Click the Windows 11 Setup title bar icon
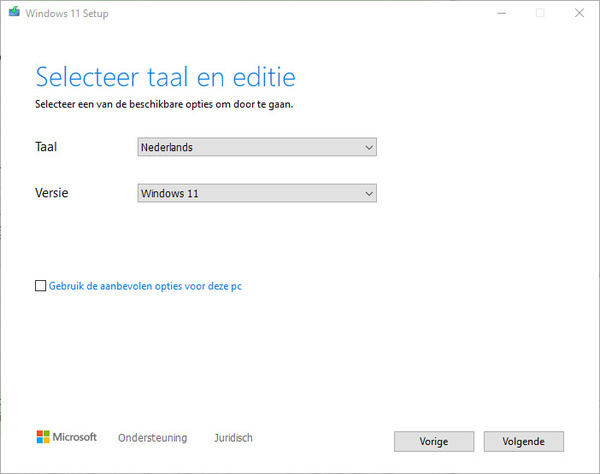The width and height of the screenshot is (600, 474). [14, 12]
